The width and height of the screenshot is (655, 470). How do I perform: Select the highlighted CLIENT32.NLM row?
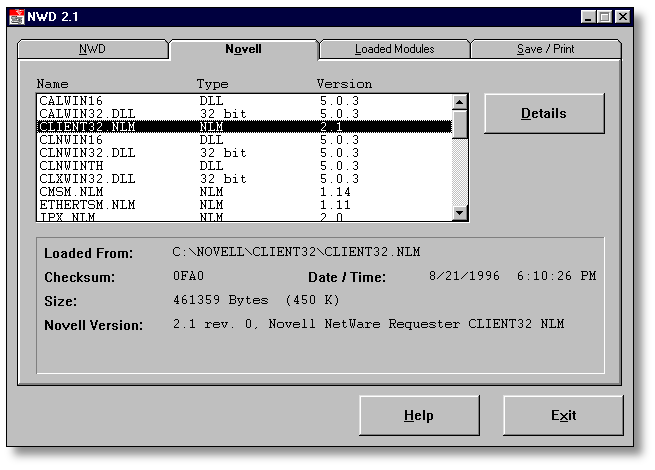[x=244, y=127]
